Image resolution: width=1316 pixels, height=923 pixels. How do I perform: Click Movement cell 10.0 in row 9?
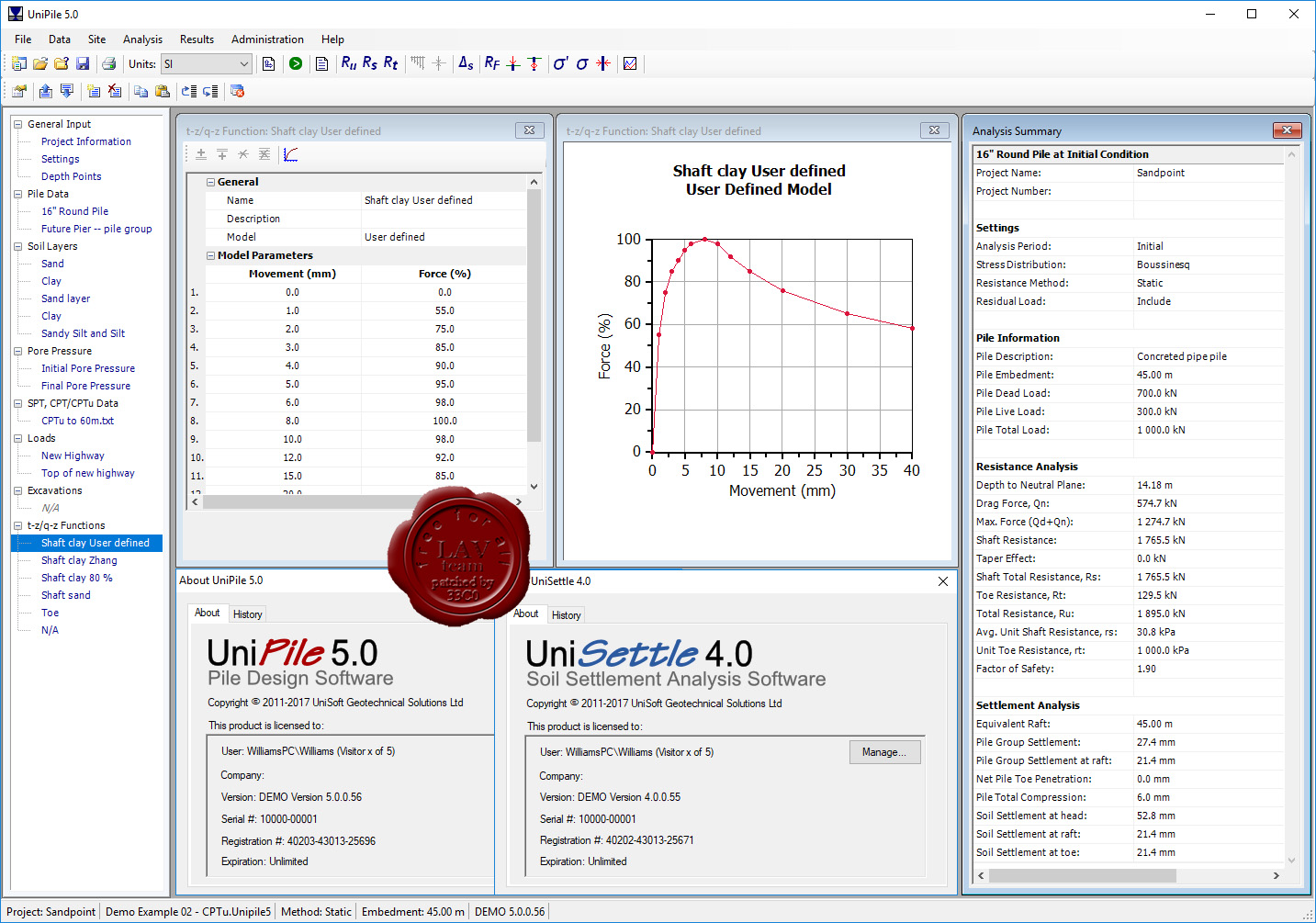(x=292, y=439)
